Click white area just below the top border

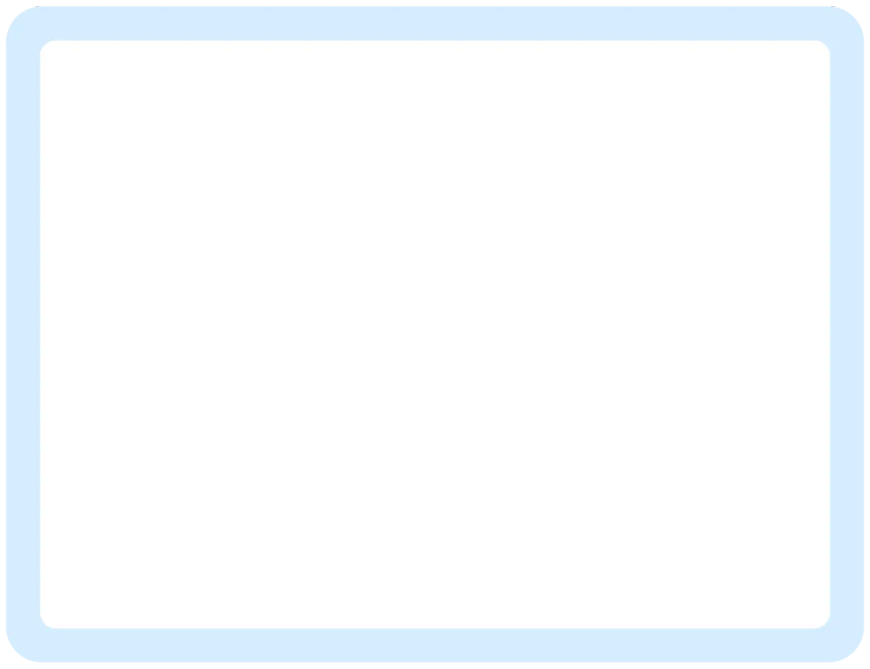click(x=435, y=50)
